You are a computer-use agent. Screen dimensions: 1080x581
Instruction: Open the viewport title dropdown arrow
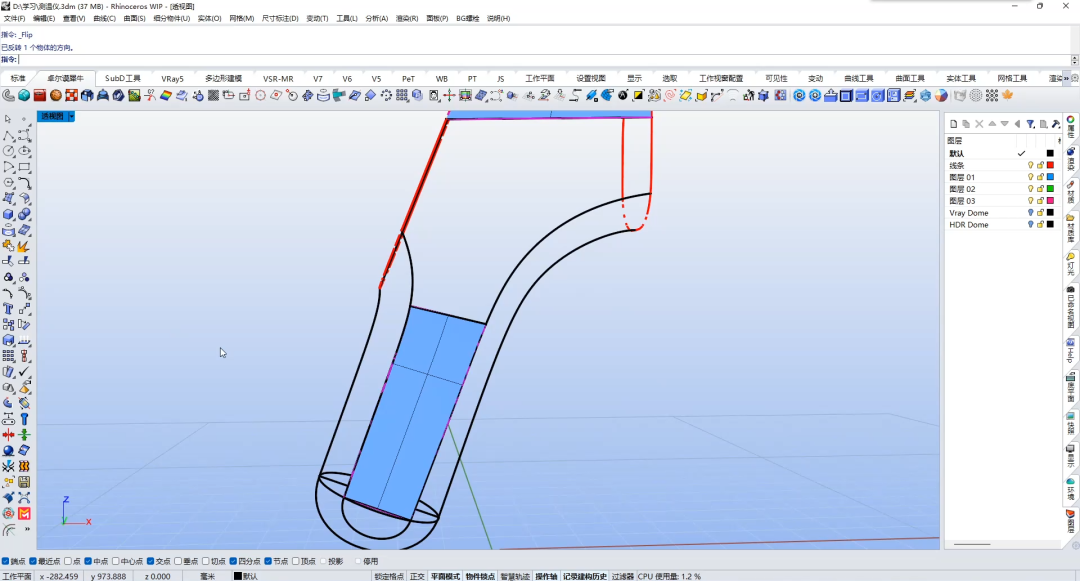click(71, 116)
